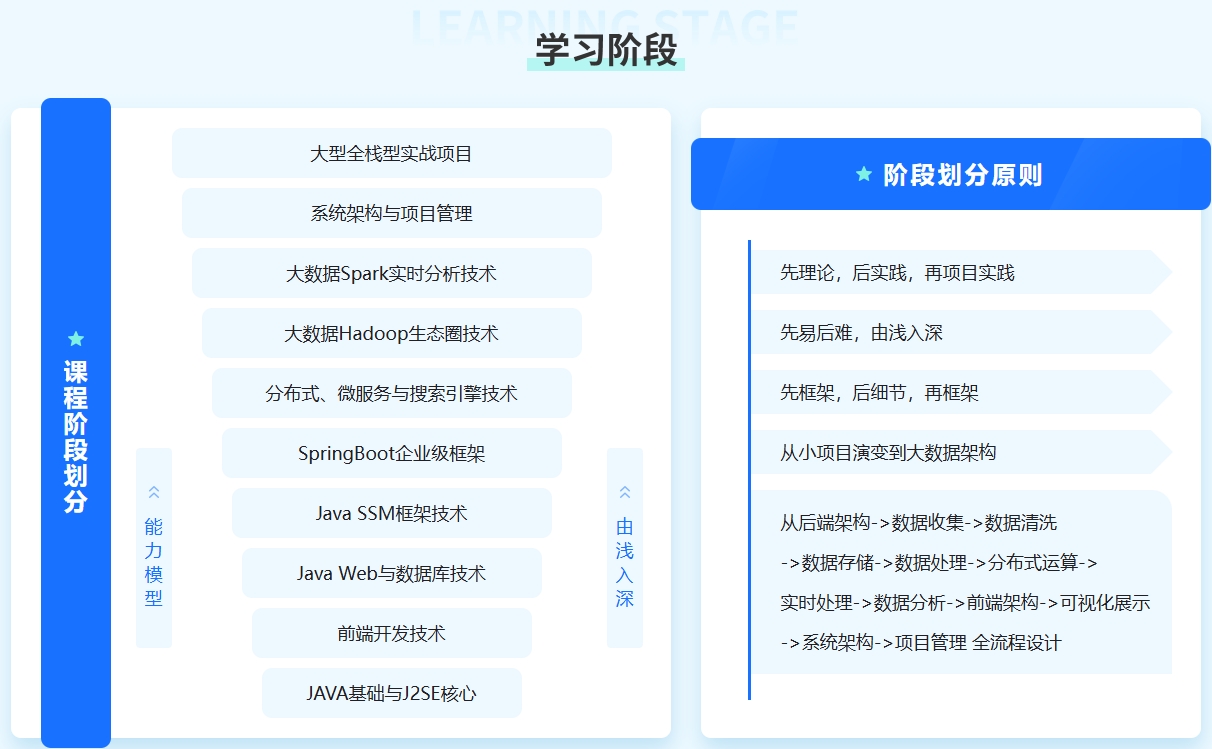Select the 大型全栈型实战项目 stage bar
This screenshot has width=1212, height=749.
point(392,153)
